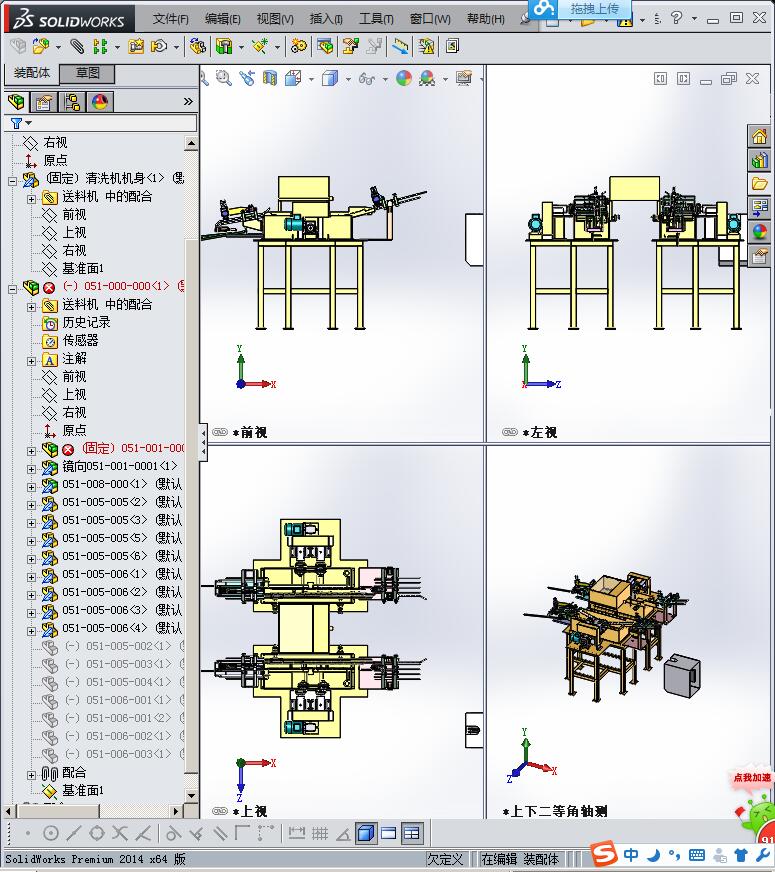Click the Assembly Features icon

point(224,46)
